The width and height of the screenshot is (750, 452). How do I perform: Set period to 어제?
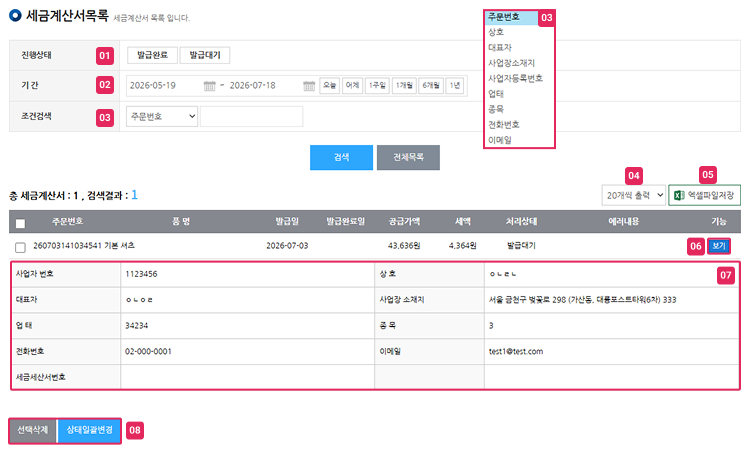[x=353, y=86]
